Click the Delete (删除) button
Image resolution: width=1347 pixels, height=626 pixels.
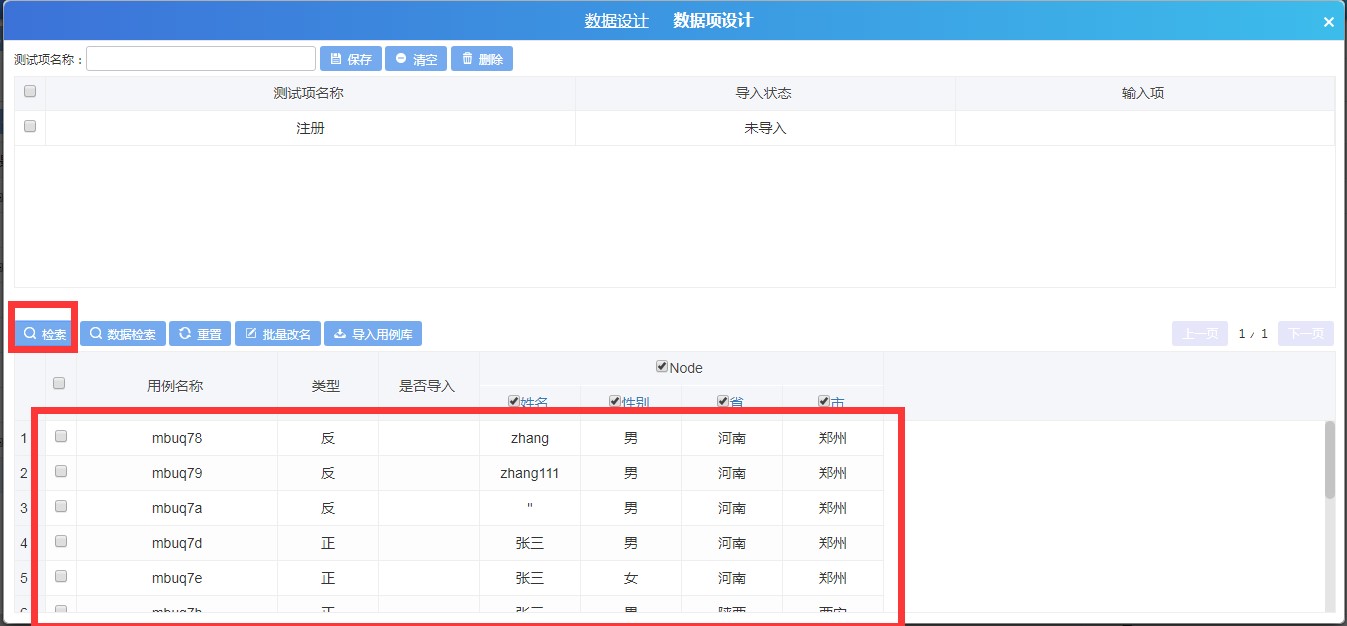(482, 59)
